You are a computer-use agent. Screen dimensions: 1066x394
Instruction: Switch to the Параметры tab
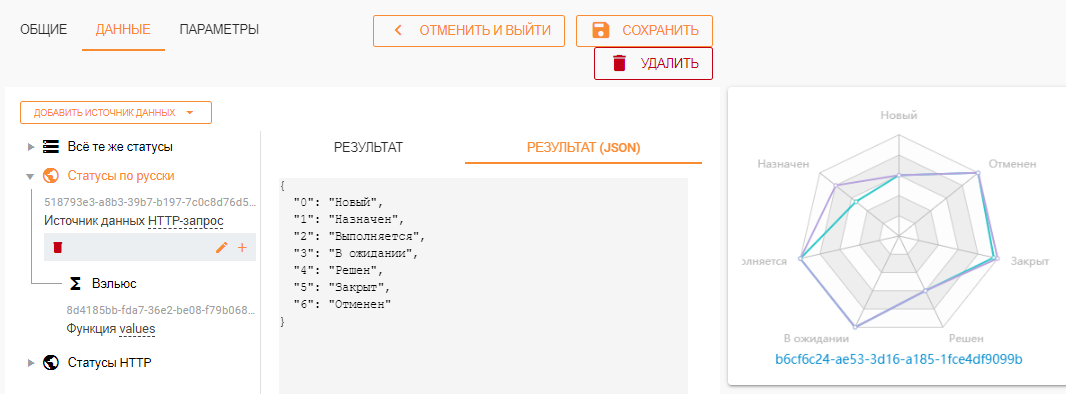(219, 29)
